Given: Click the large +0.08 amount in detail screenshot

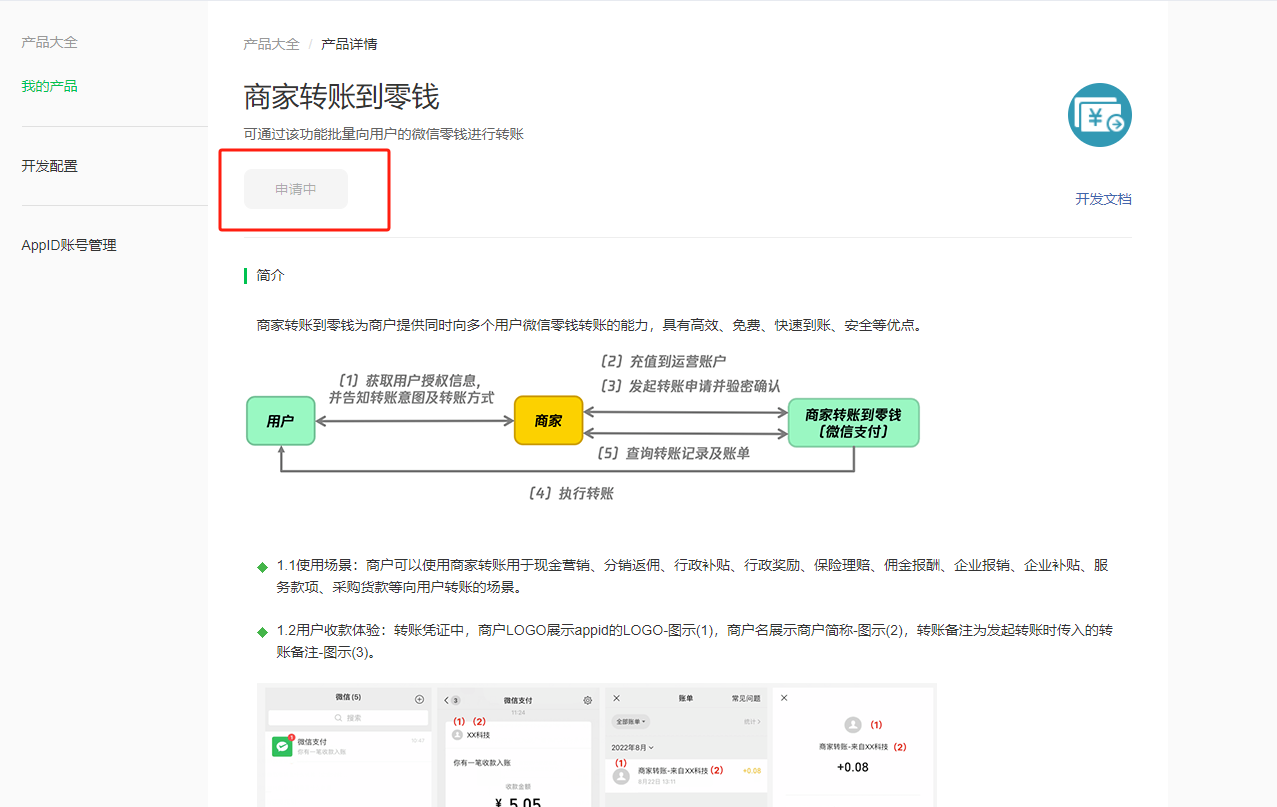Looking at the screenshot, I should tap(853, 767).
